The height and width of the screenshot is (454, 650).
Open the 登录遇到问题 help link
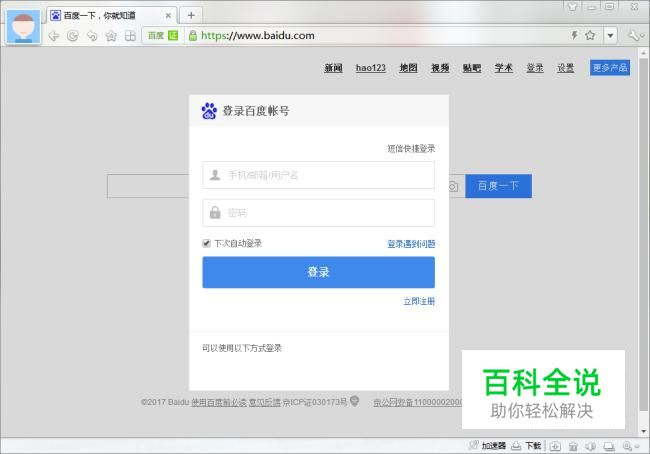pyautogui.click(x=411, y=244)
